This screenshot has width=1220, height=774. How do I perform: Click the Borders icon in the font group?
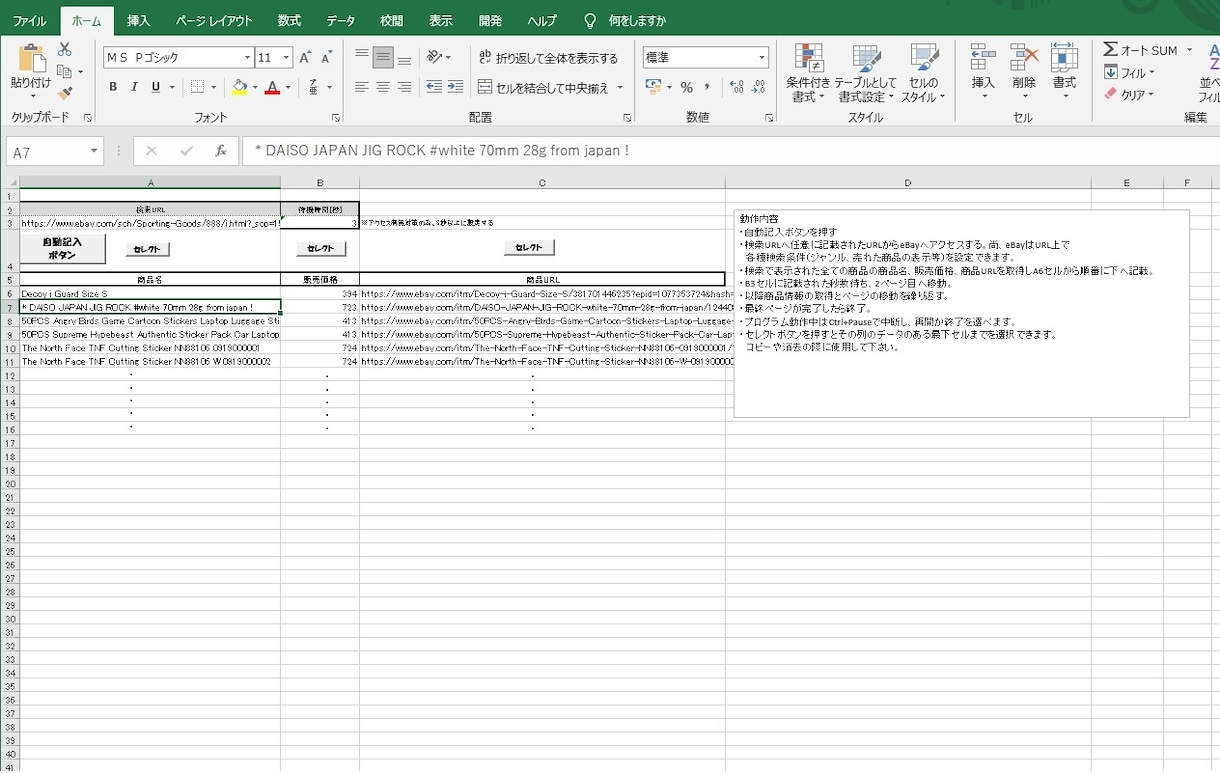[197, 87]
